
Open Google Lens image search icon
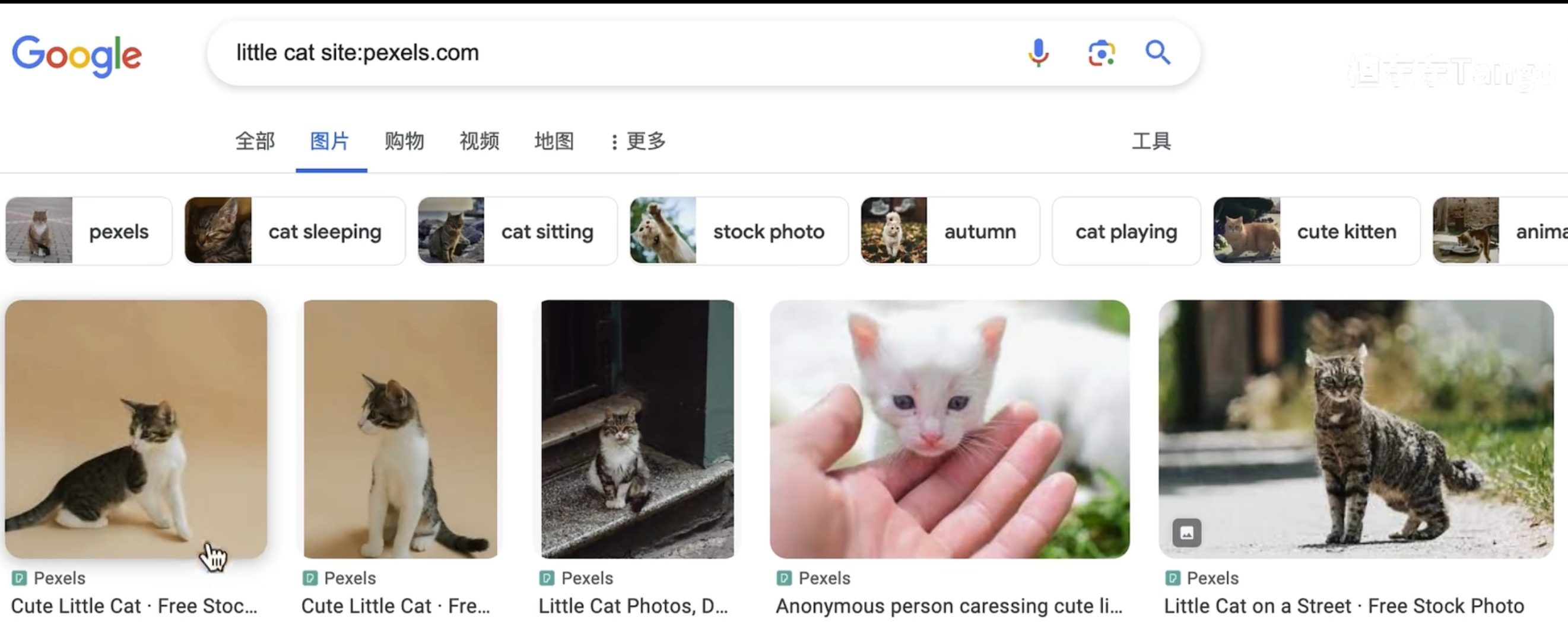coord(1101,53)
